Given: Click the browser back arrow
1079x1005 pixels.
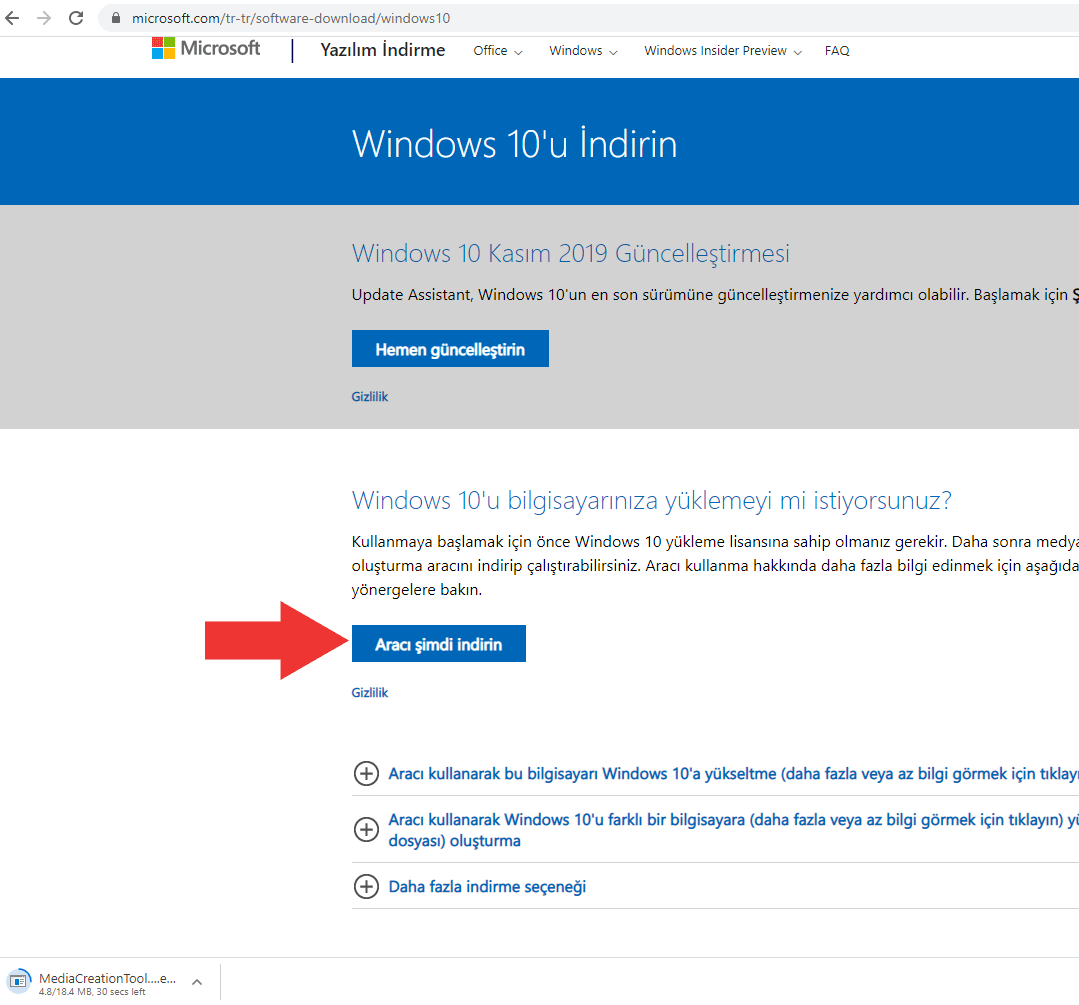Looking at the screenshot, I should click(x=12, y=18).
